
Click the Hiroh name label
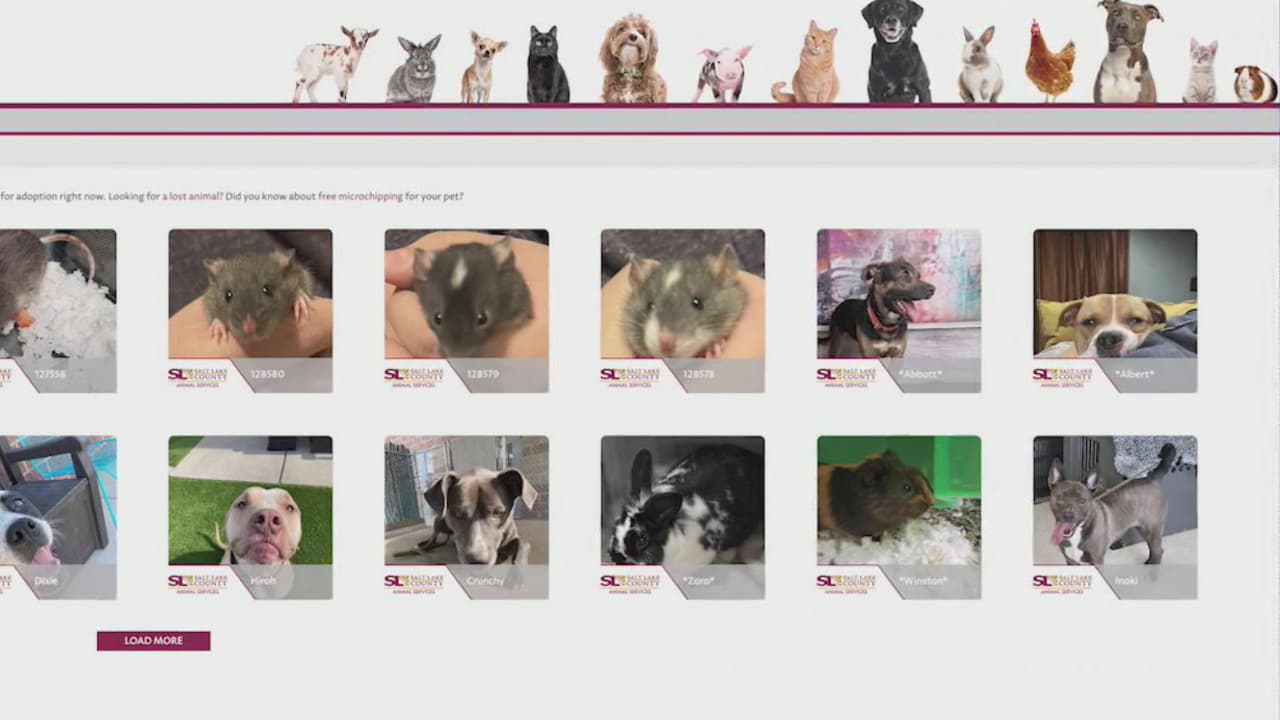(x=263, y=581)
